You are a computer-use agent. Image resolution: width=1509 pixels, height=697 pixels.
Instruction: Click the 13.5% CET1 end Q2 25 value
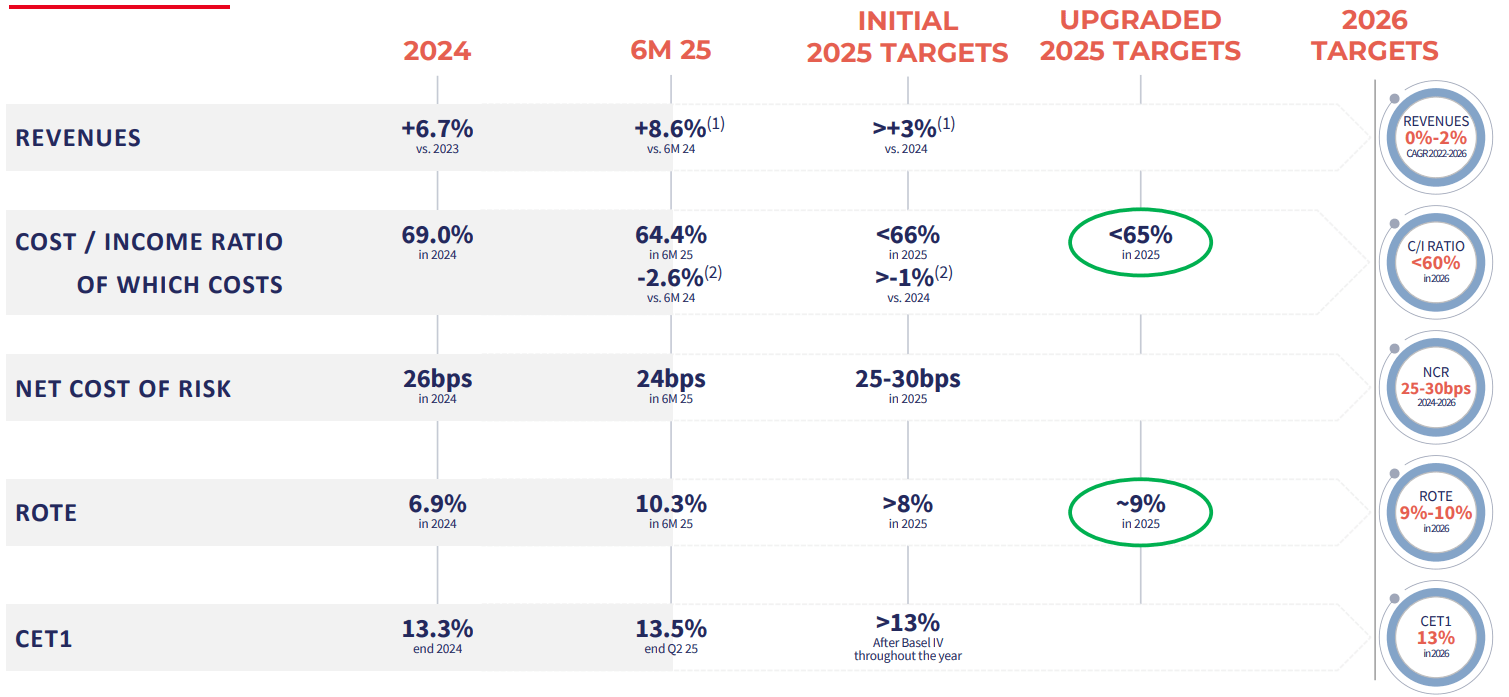671,630
